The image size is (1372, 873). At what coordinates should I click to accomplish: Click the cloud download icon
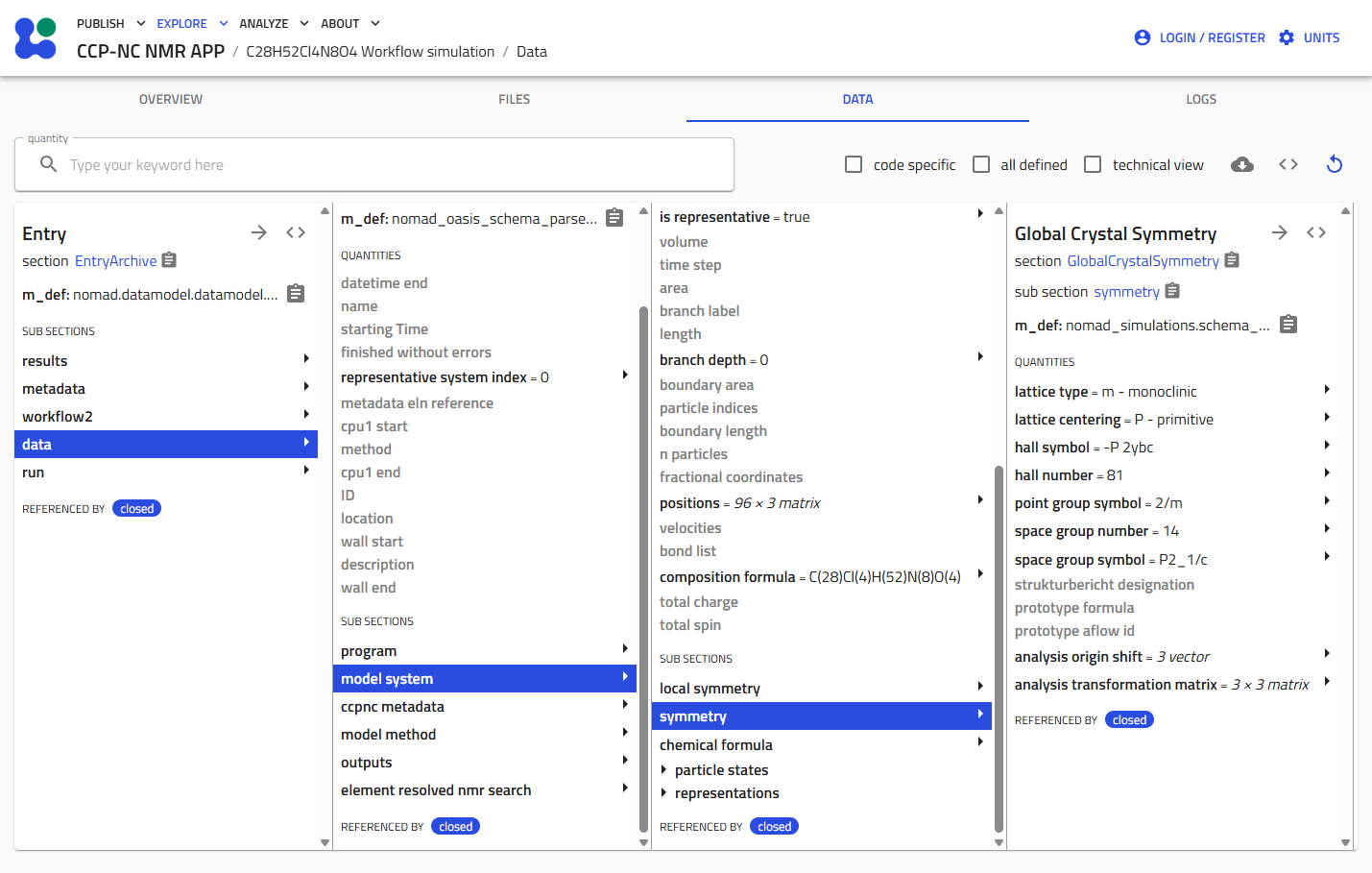[x=1241, y=164]
